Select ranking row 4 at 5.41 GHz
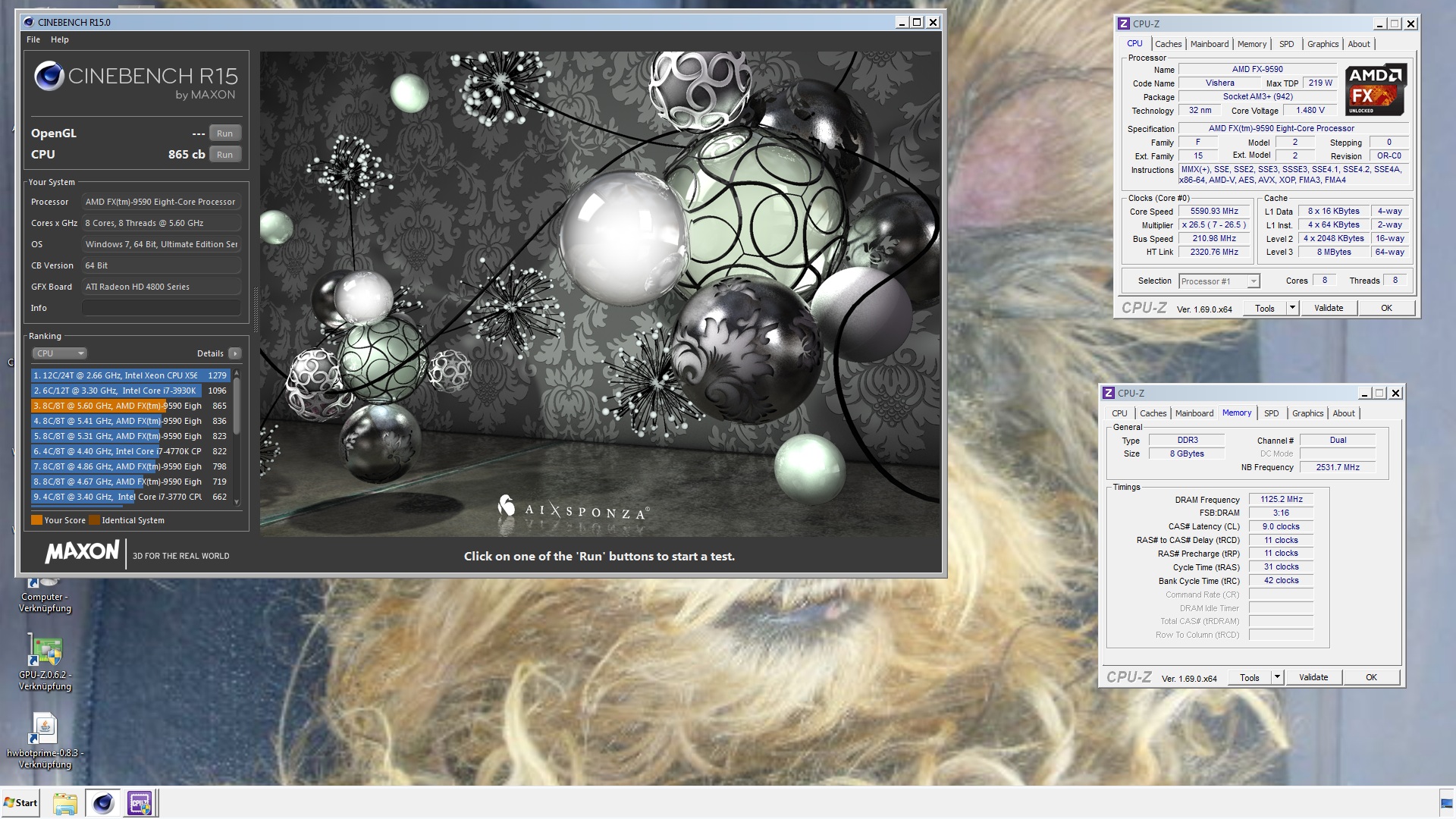 click(x=130, y=421)
